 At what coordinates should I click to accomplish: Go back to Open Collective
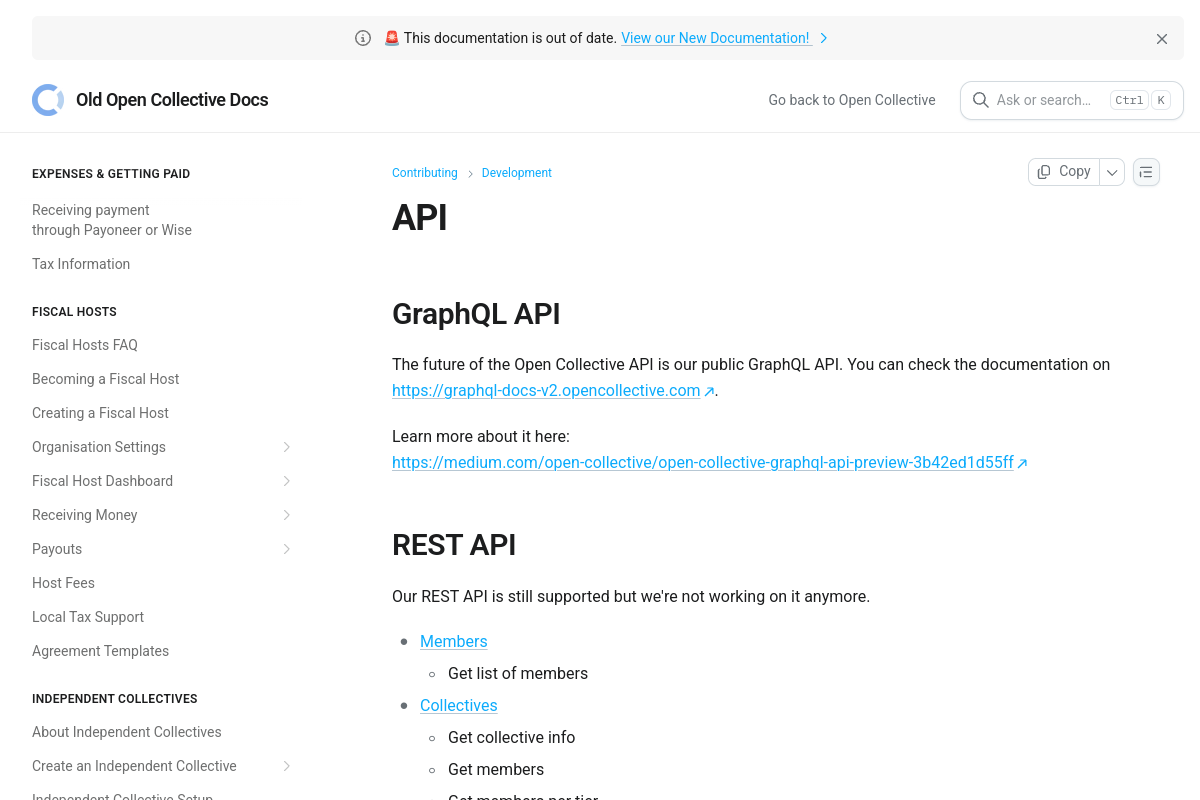click(852, 100)
